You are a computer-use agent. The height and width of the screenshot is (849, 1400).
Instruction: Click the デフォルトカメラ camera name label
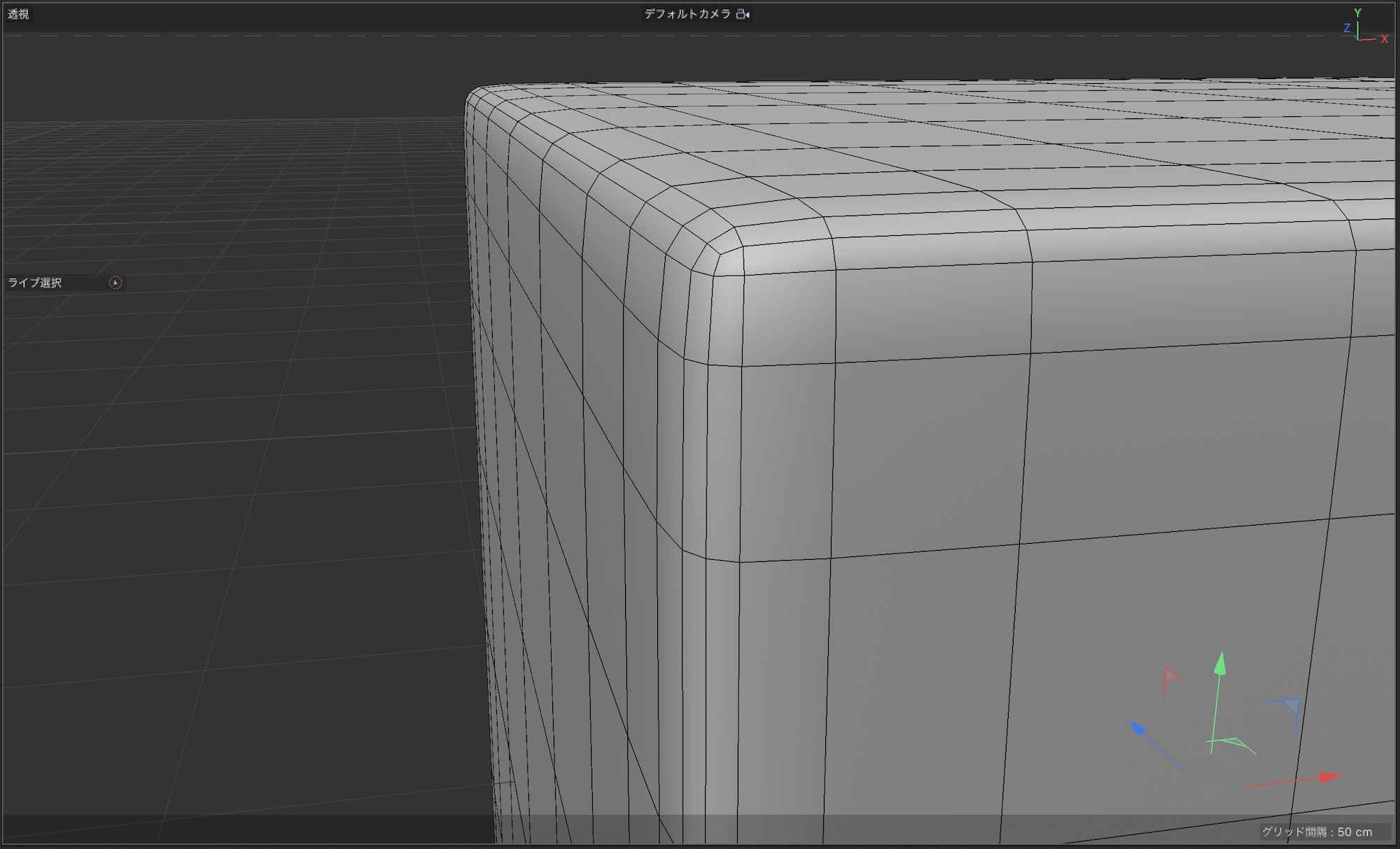tap(687, 14)
